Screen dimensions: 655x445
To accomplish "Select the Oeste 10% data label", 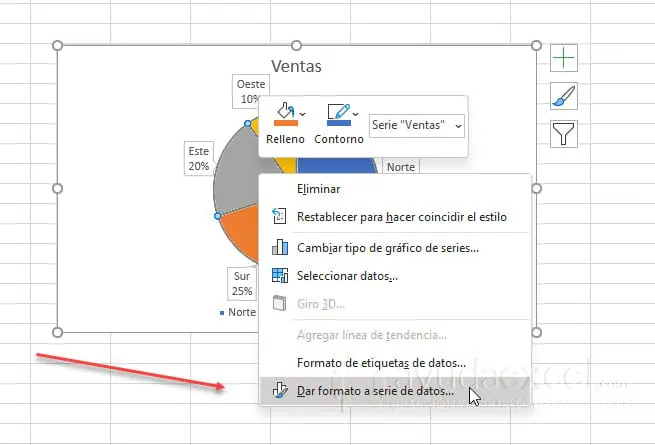I will tap(251, 91).
